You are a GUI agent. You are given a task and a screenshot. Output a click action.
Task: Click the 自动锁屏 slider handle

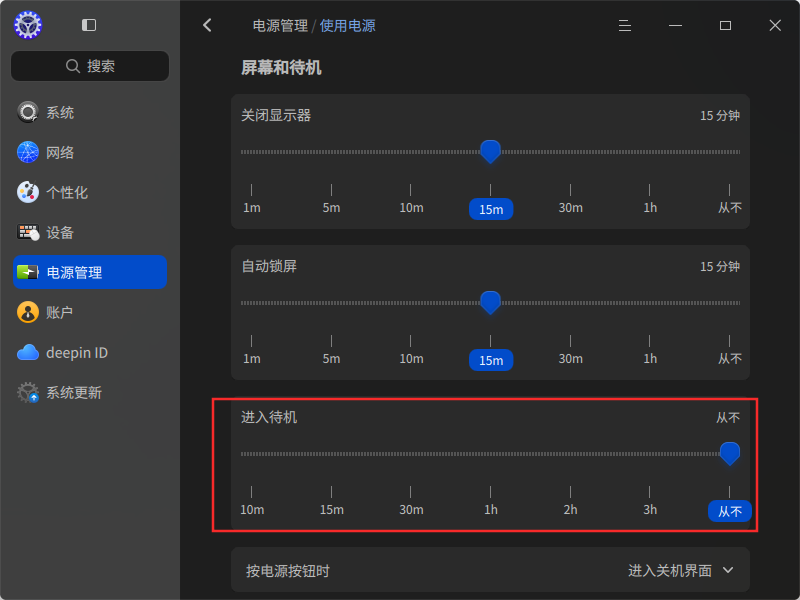(490, 303)
